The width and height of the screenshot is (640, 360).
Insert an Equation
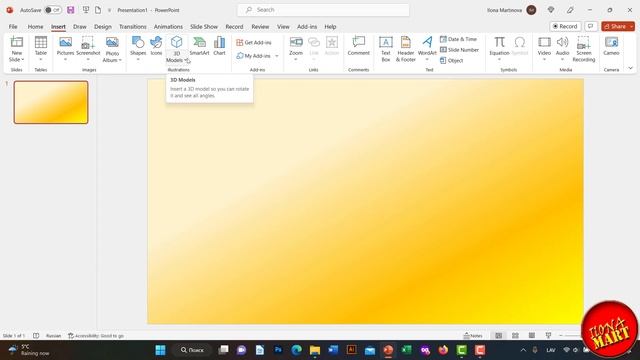point(499,49)
